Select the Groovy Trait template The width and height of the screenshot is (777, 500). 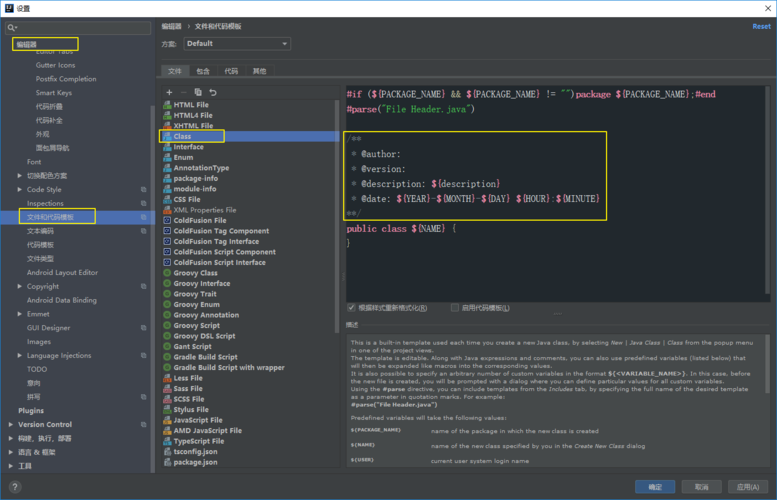[x=195, y=294]
